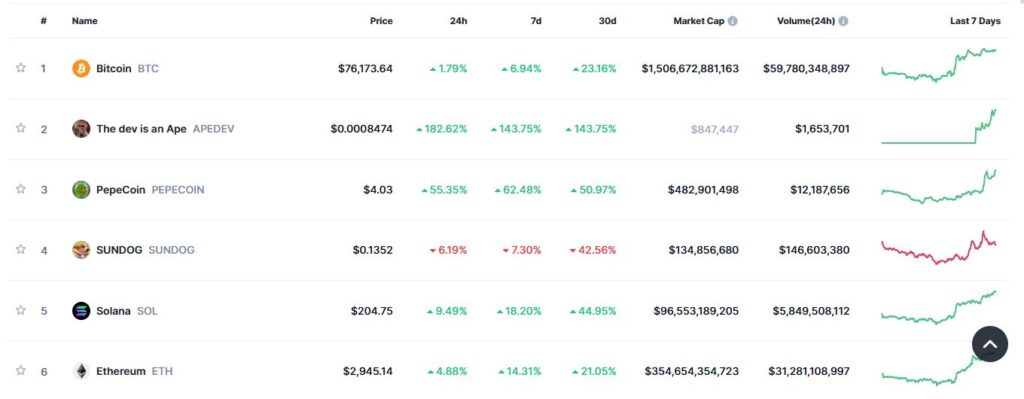Click the back-to-top arrow button
1024x399 pixels.
pyautogui.click(x=990, y=344)
